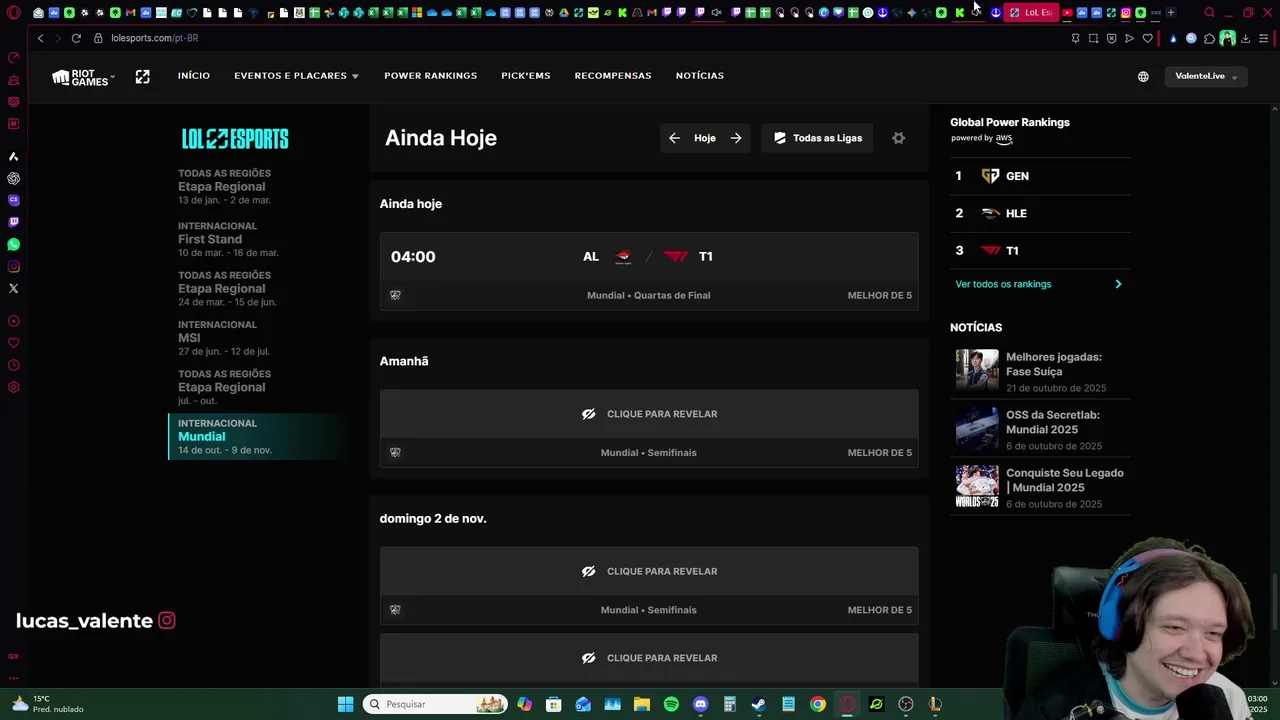This screenshot has height=720, width=1280.
Task: Open the Instagram sidebar icon
Action: click(13, 266)
